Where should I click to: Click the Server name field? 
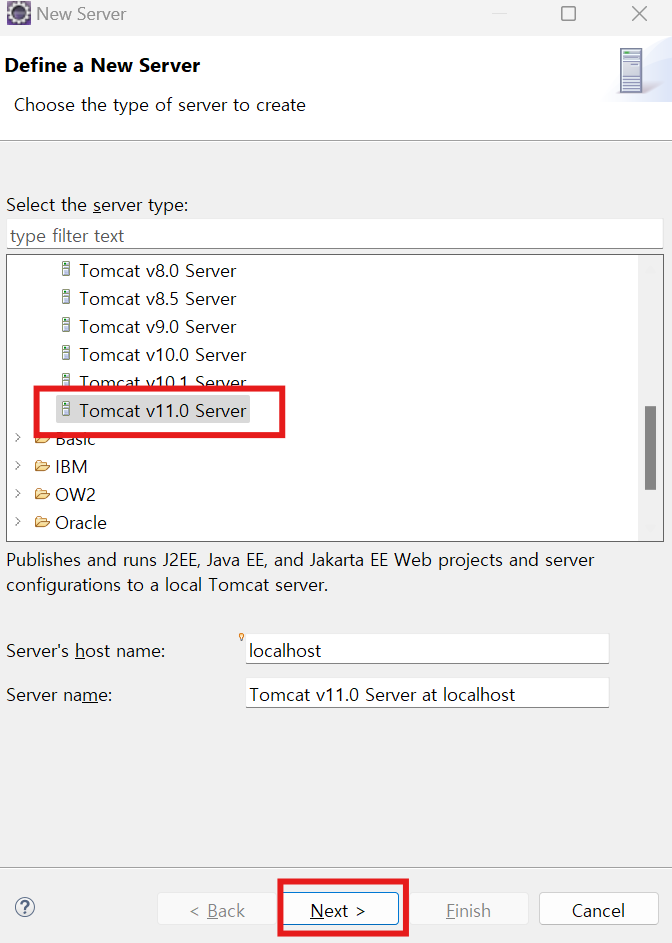point(427,693)
